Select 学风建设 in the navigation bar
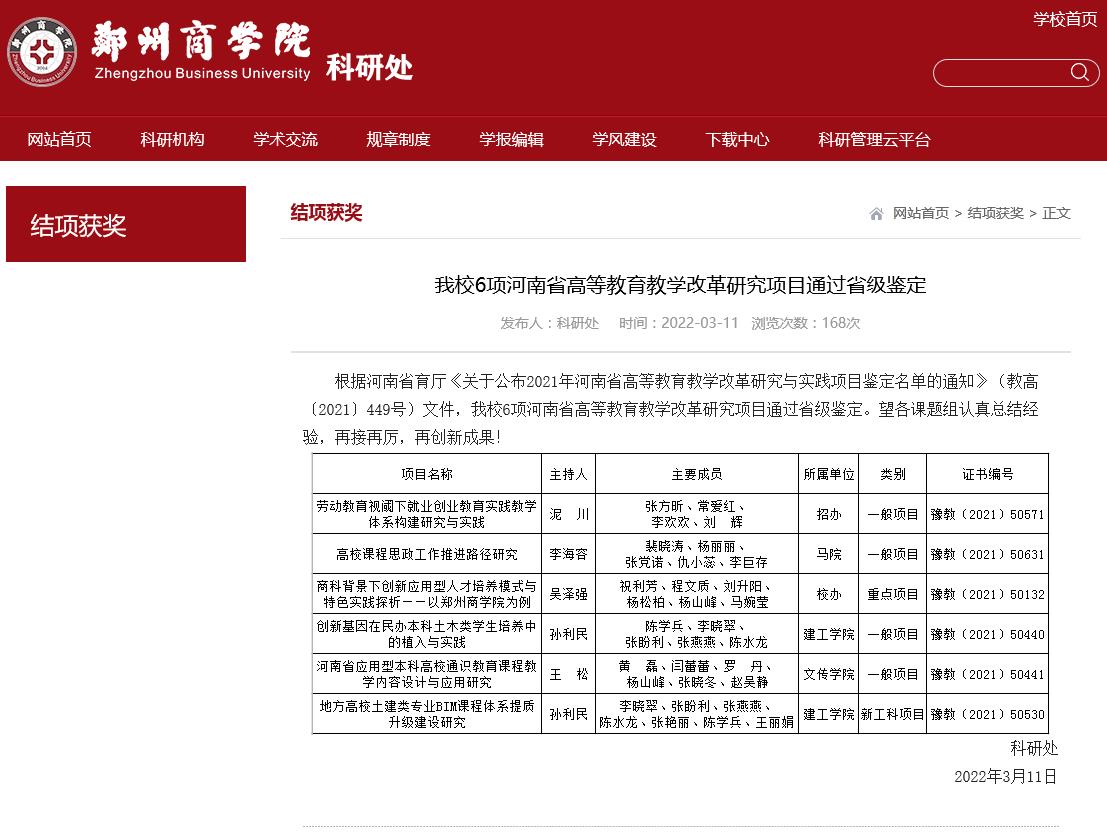 coord(624,140)
